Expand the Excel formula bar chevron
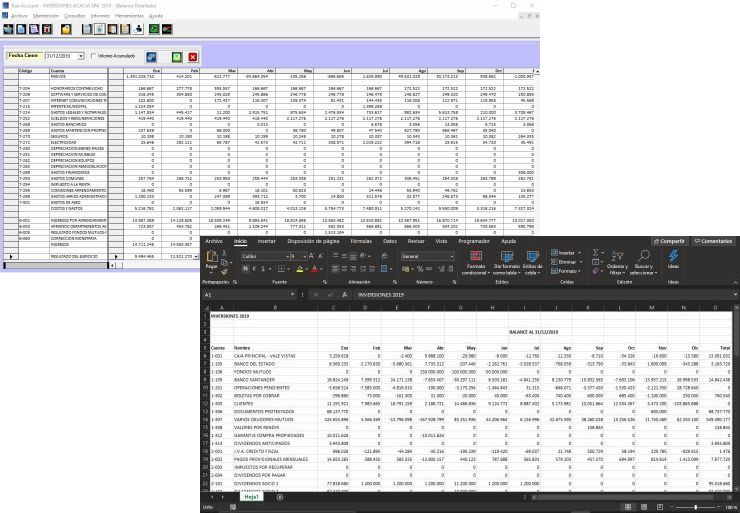Image resolution: width=740 pixels, height=513 pixels. click(x=735, y=294)
